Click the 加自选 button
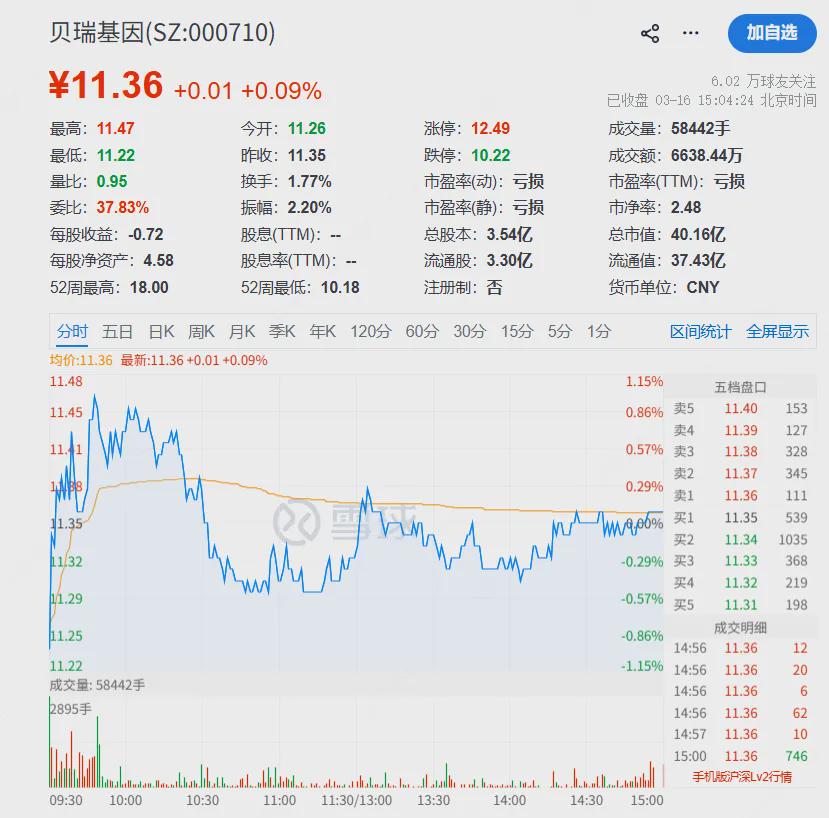 point(772,33)
